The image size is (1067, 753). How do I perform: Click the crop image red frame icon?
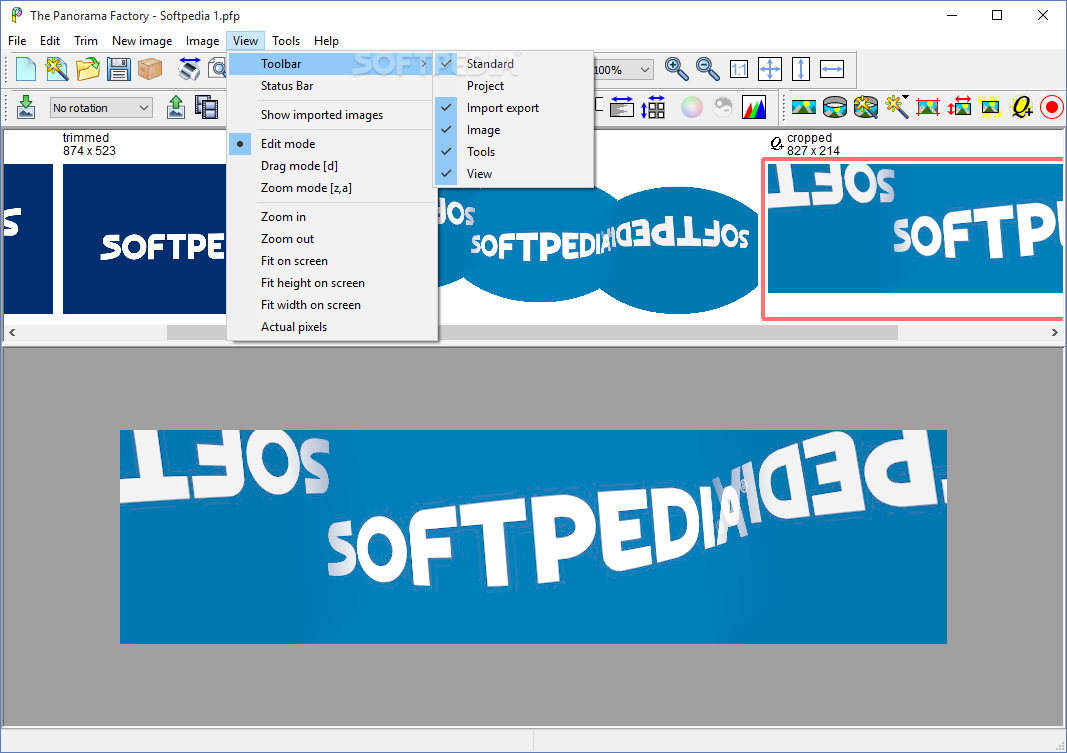point(928,107)
